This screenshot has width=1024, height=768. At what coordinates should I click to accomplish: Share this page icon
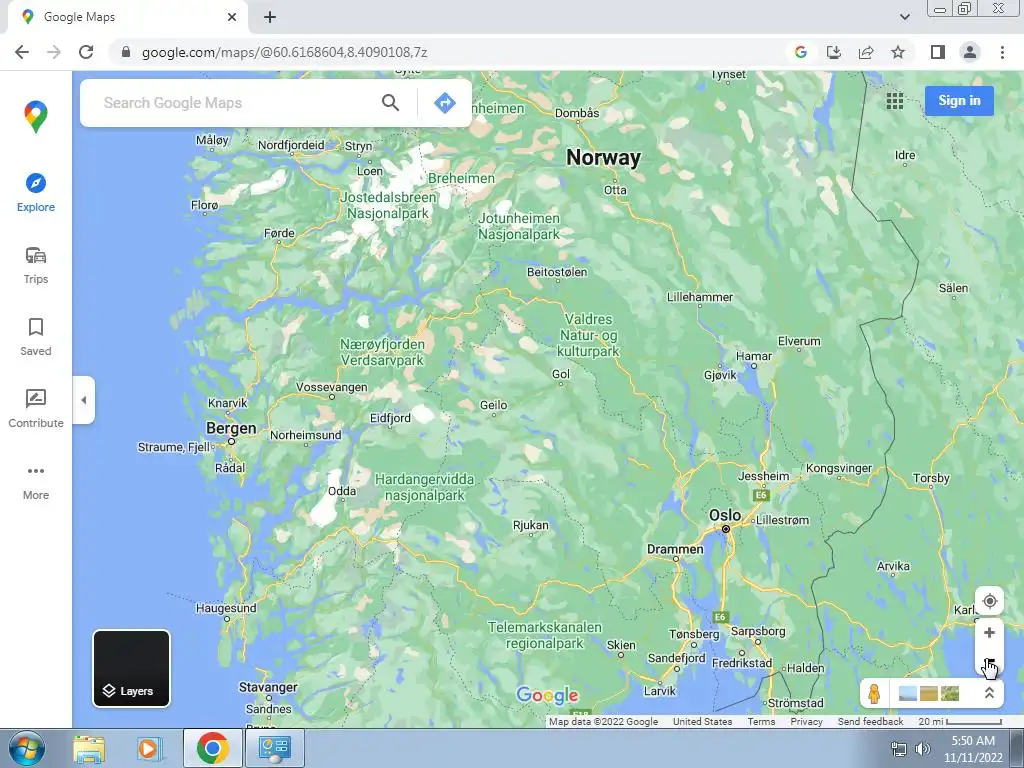866,52
